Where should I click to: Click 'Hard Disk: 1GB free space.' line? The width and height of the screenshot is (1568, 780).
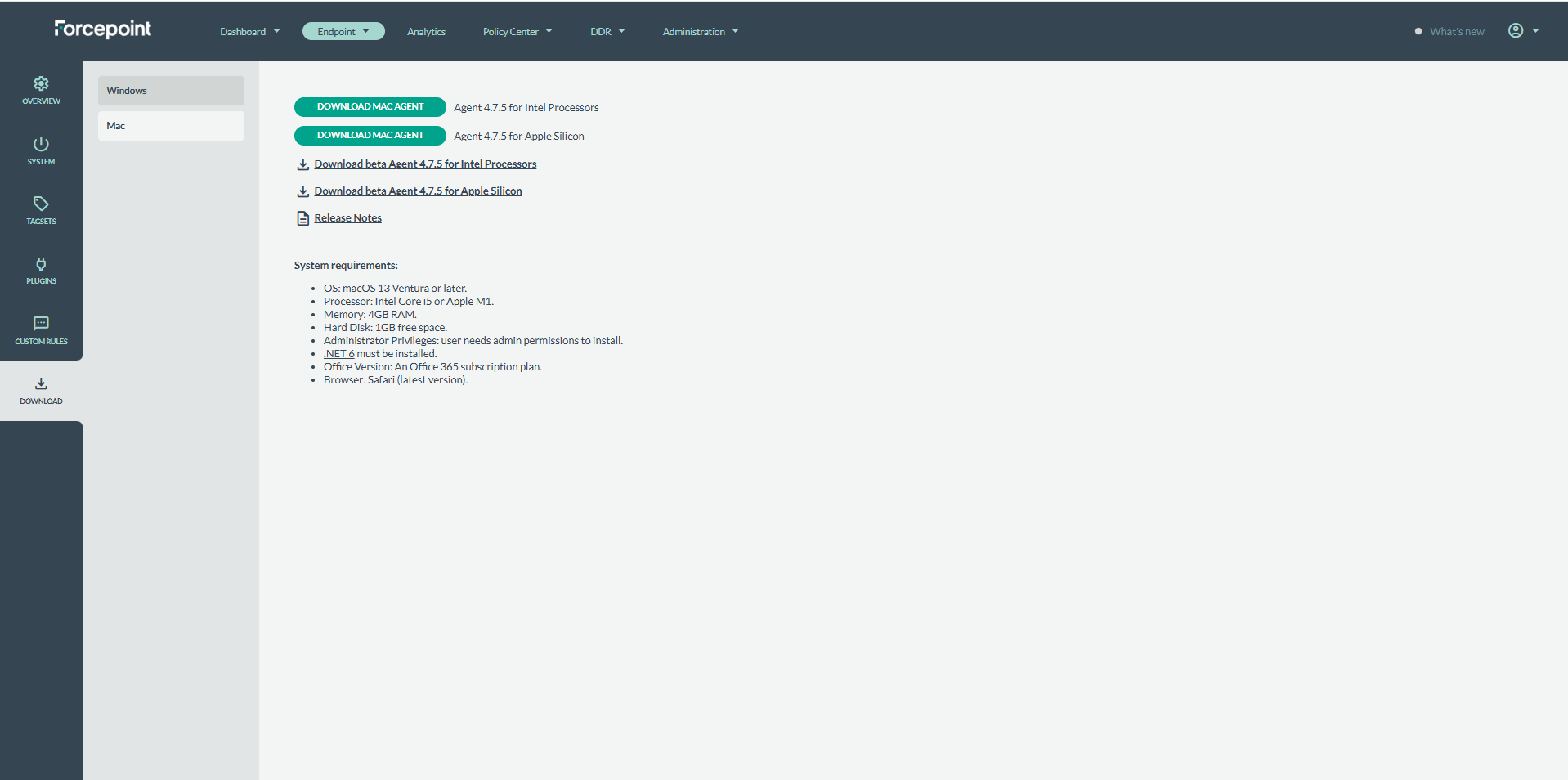[x=385, y=328]
